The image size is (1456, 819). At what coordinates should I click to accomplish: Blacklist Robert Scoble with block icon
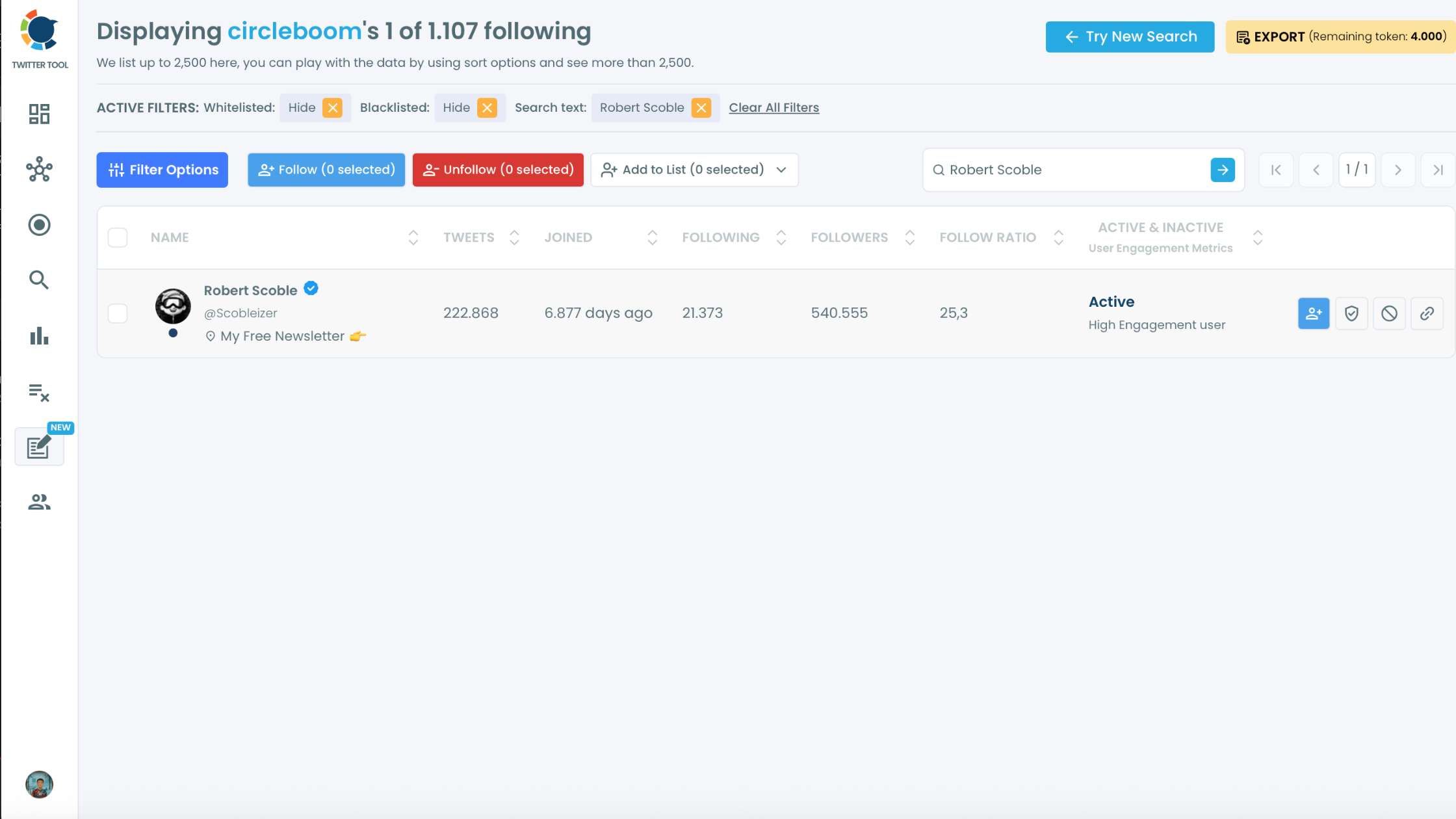(x=1389, y=314)
